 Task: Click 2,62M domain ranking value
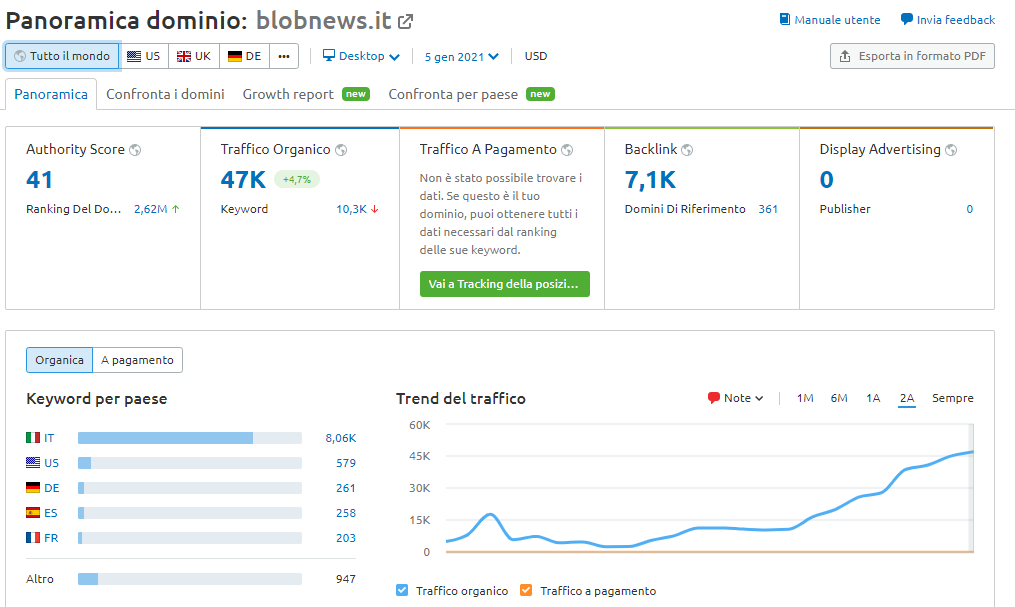[150, 209]
